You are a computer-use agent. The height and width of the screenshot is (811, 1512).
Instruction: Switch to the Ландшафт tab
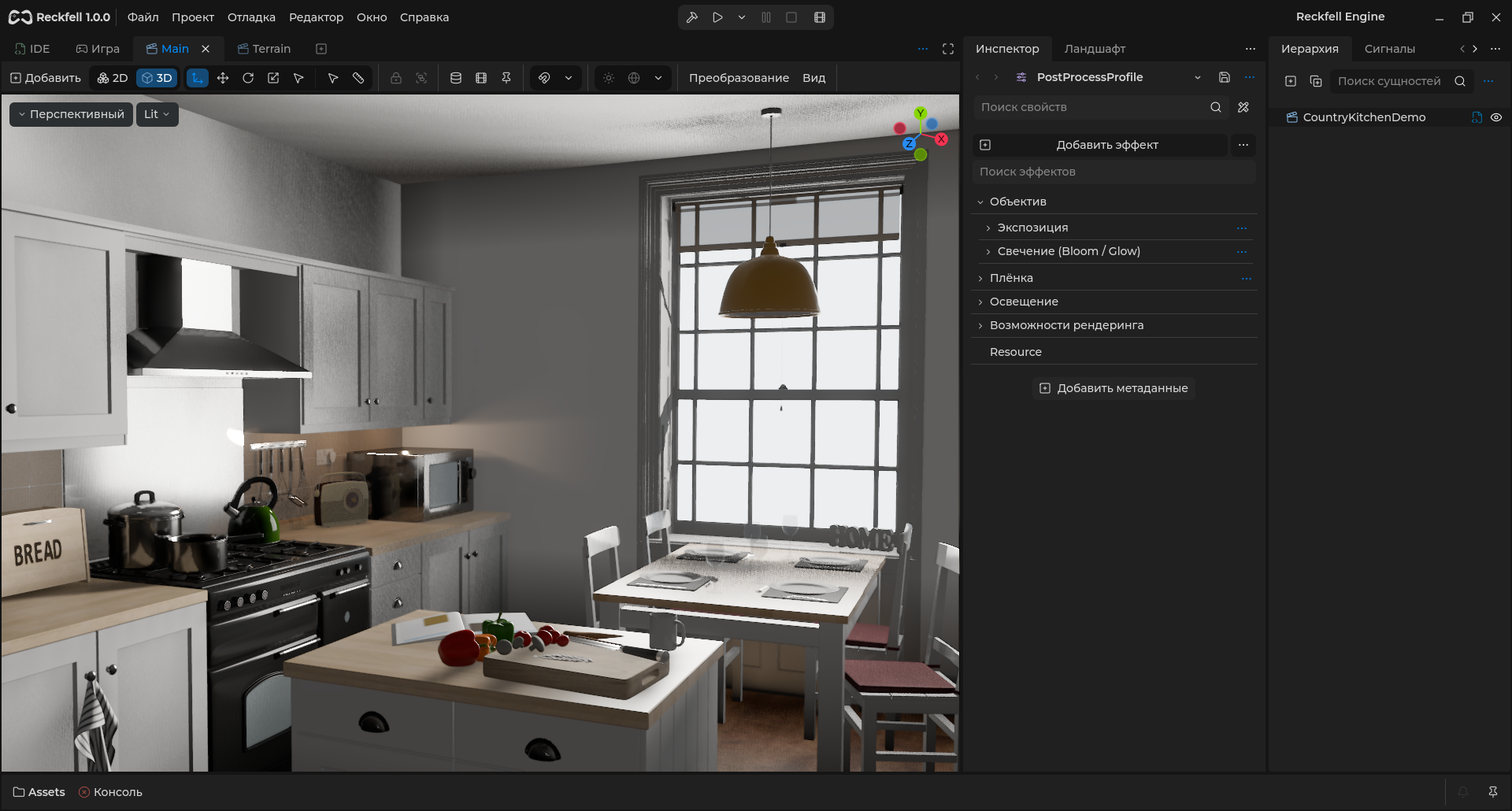pos(1095,49)
